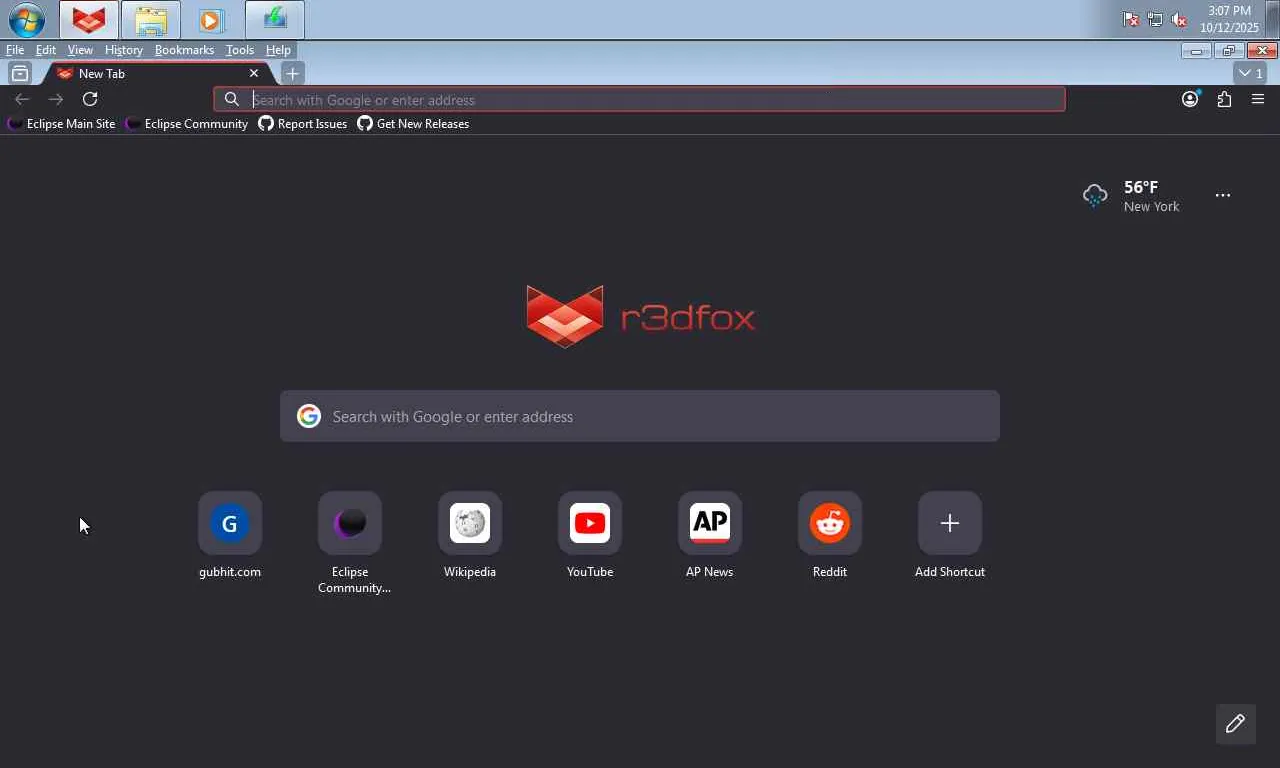Click the Action Center flag tray icon
Image resolution: width=1280 pixels, height=768 pixels.
(1131, 19)
